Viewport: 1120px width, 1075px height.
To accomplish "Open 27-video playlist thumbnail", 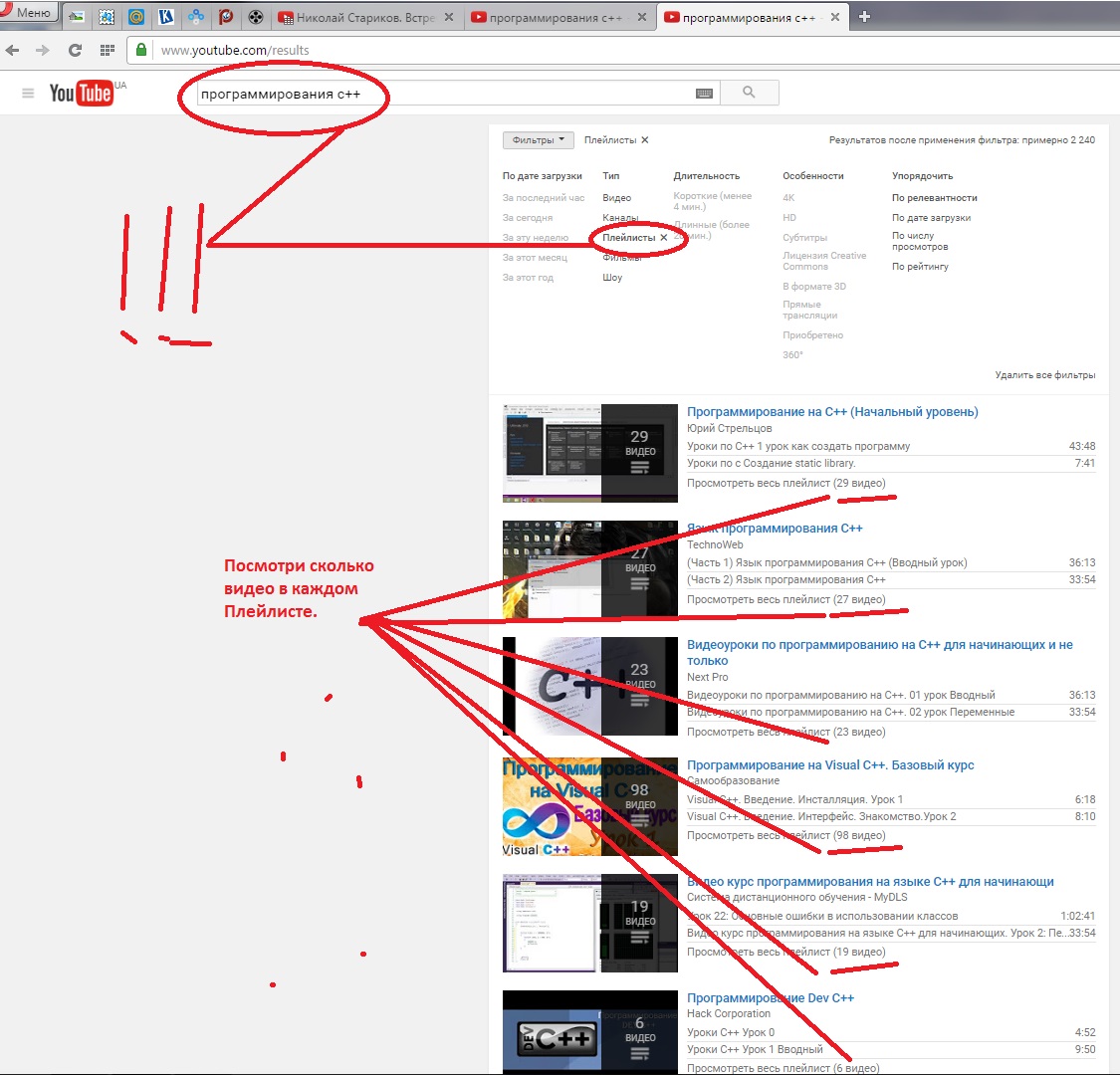I will pos(590,569).
